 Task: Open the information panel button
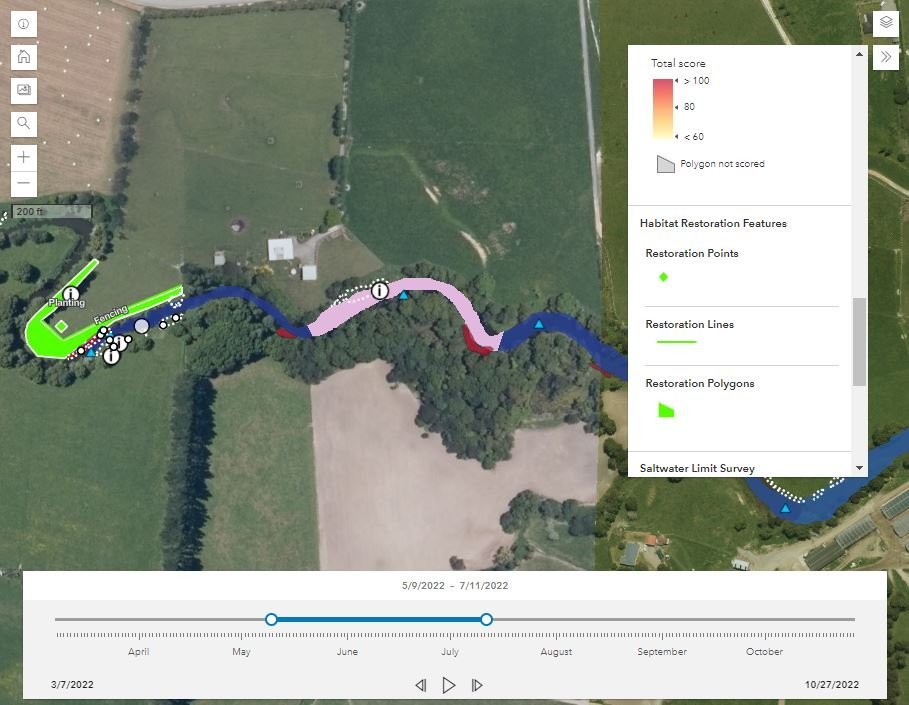point(24,24)
